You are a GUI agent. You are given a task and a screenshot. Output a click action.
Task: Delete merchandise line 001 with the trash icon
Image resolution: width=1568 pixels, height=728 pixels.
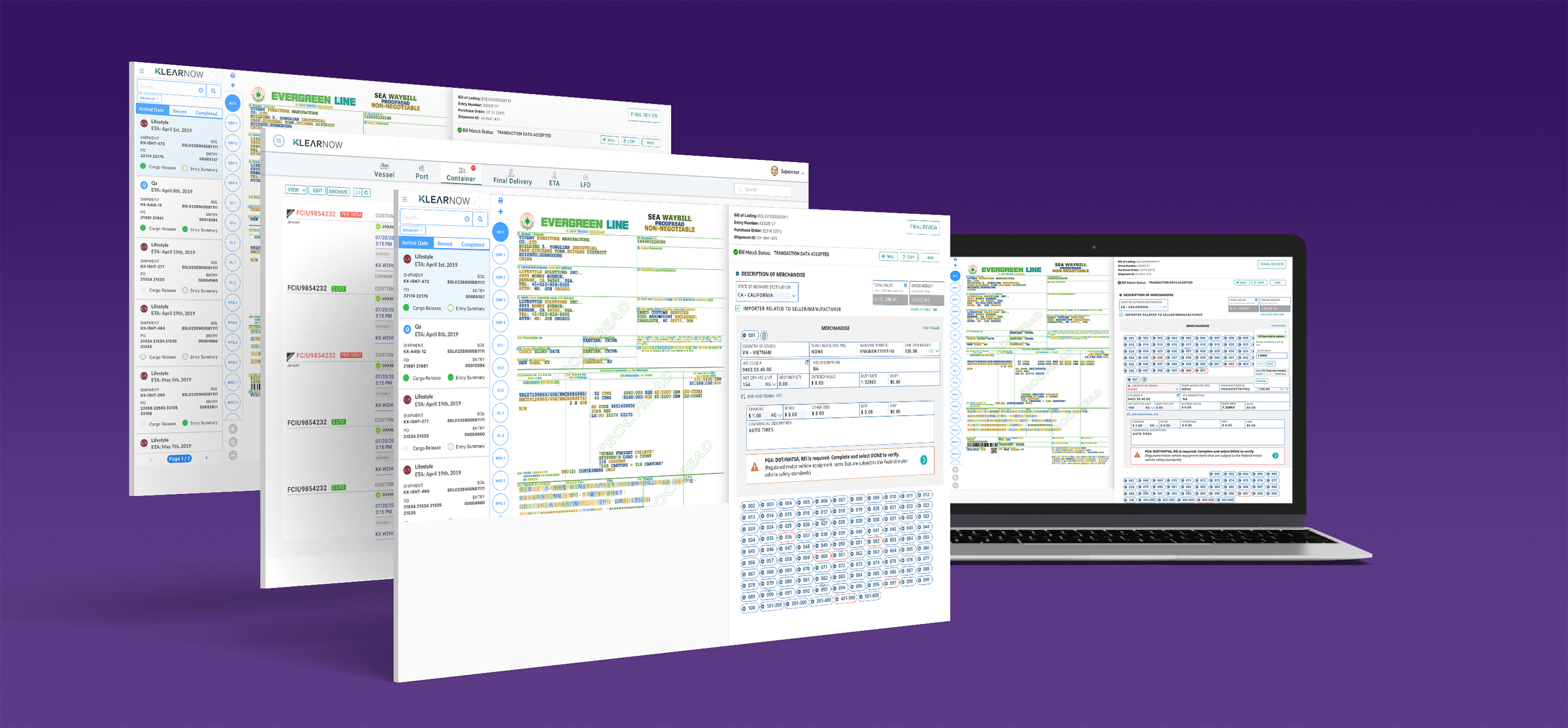tap(764, 336)
